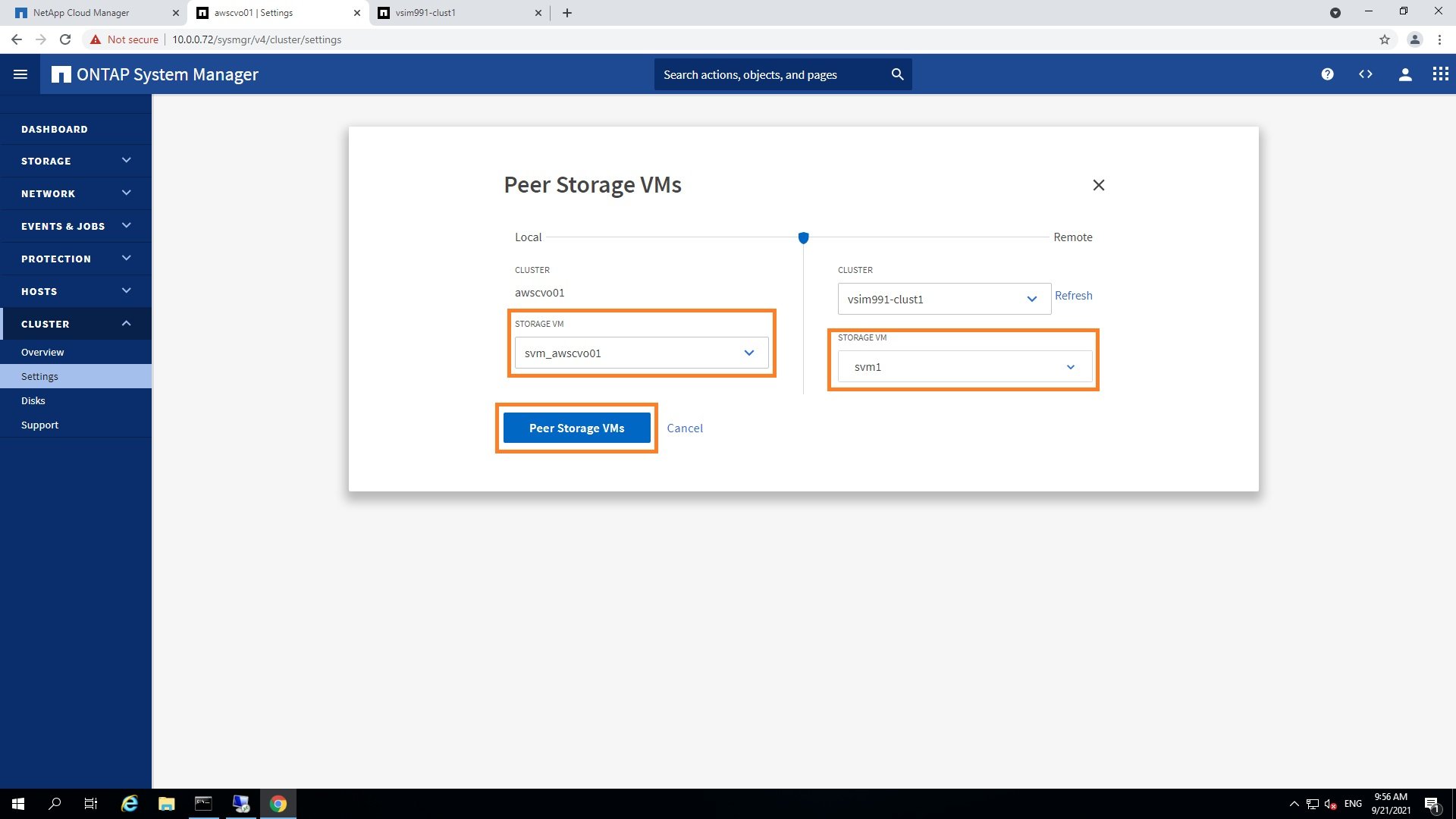Open remote cluster dropdown vsim991-clust1
The height and width of the screenshot is (819, 1456).
(x=943, y=299)
